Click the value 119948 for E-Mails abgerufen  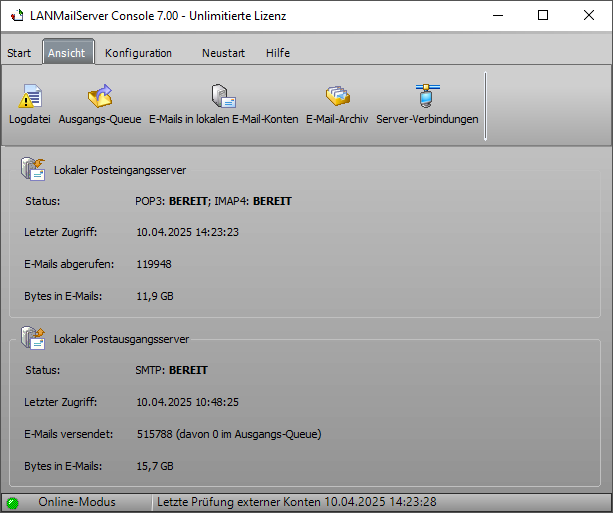pyautogui.click(x=154, y=264)
